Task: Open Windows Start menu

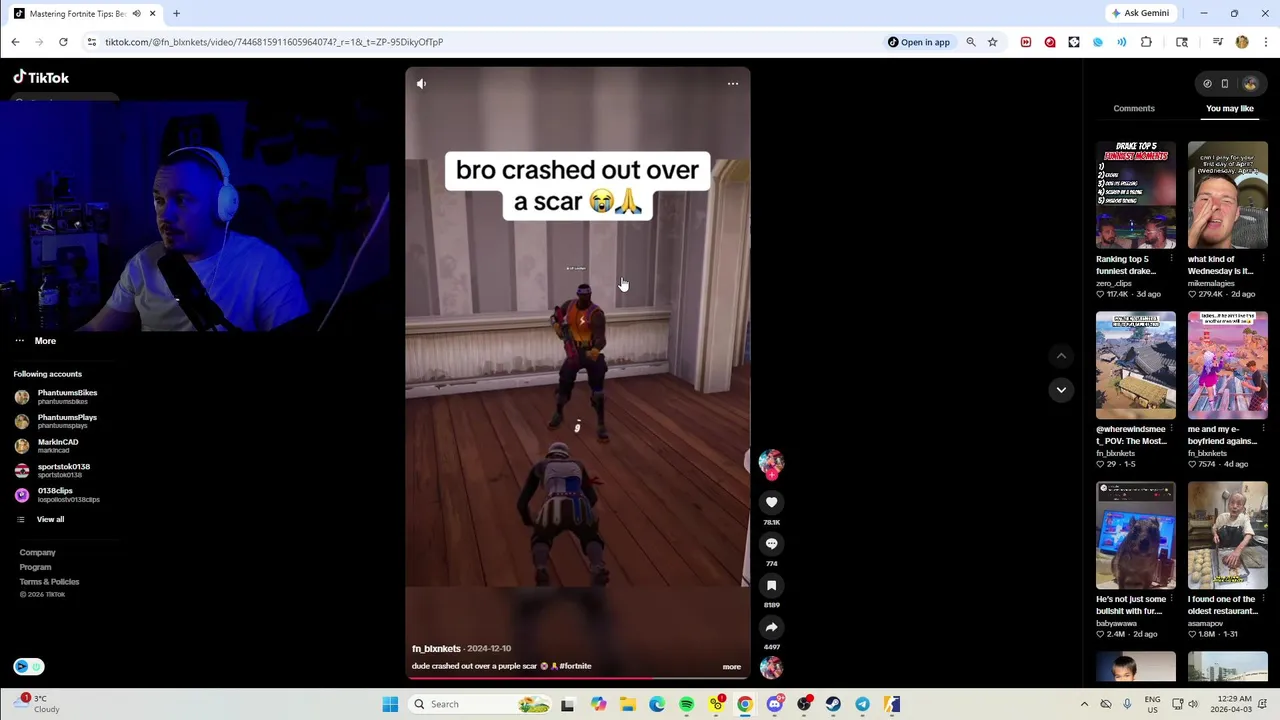Action: [x=390, y=704]
